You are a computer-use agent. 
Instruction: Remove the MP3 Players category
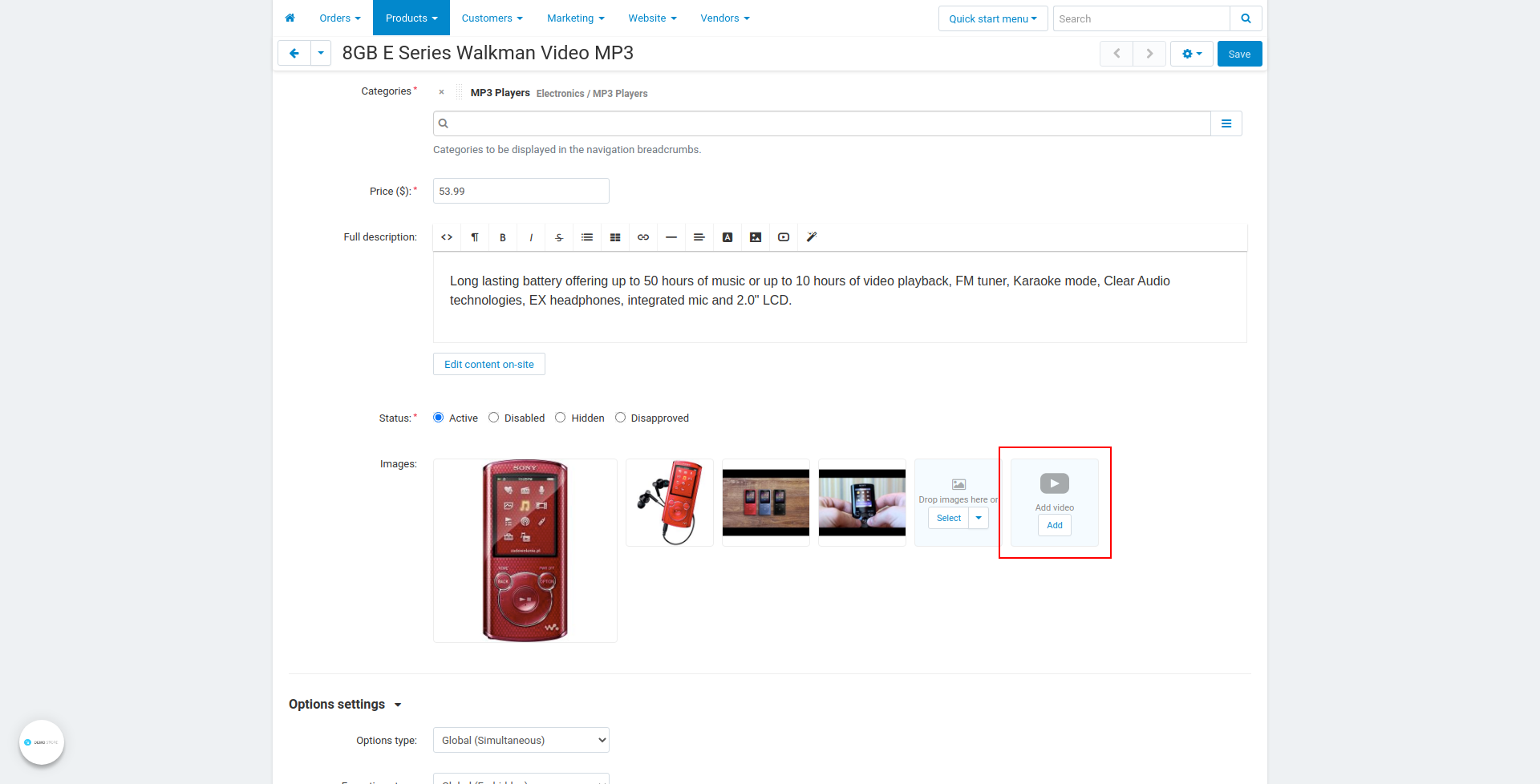[441, 92]
